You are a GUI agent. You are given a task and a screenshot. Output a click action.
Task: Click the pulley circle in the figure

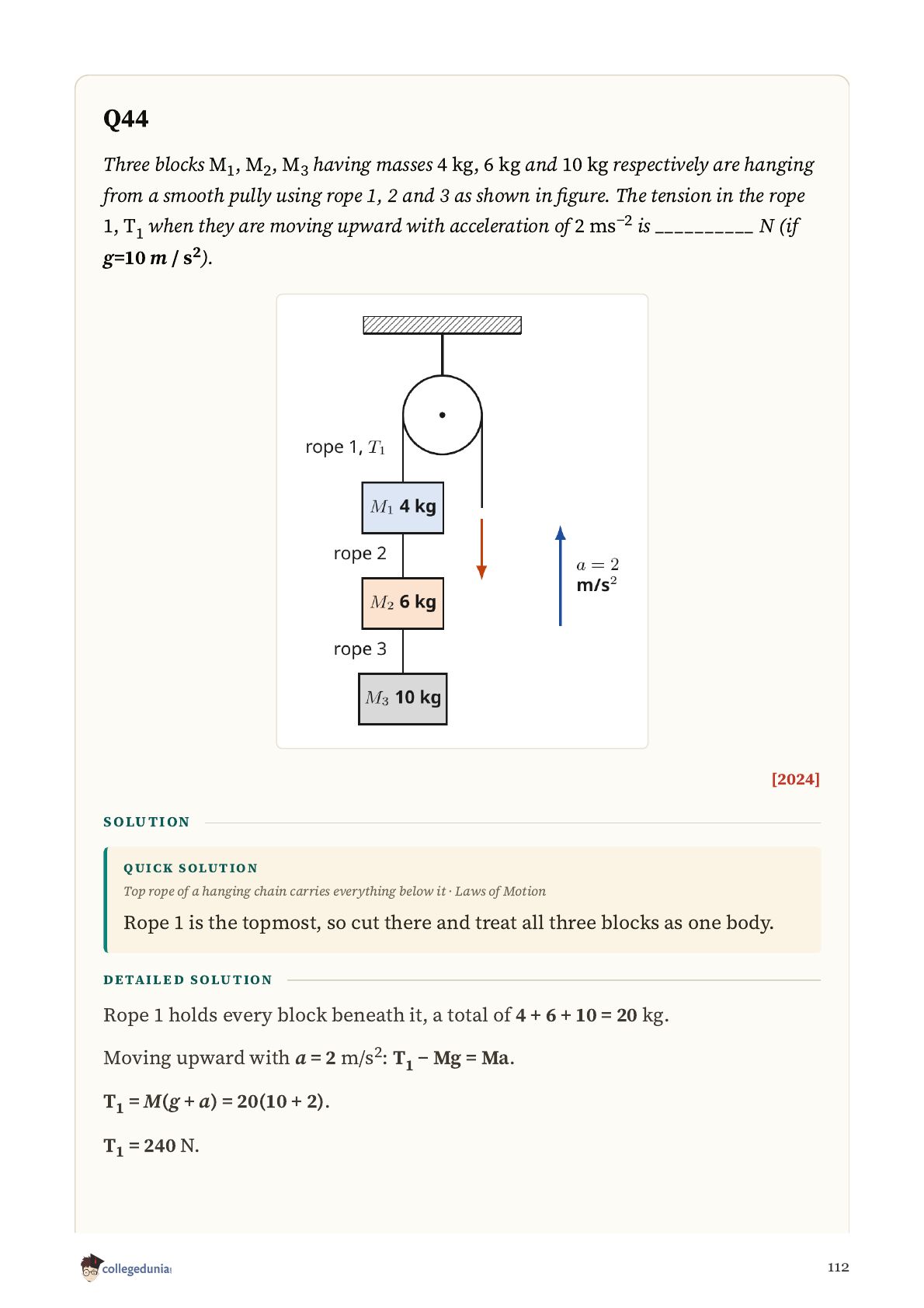443,415
